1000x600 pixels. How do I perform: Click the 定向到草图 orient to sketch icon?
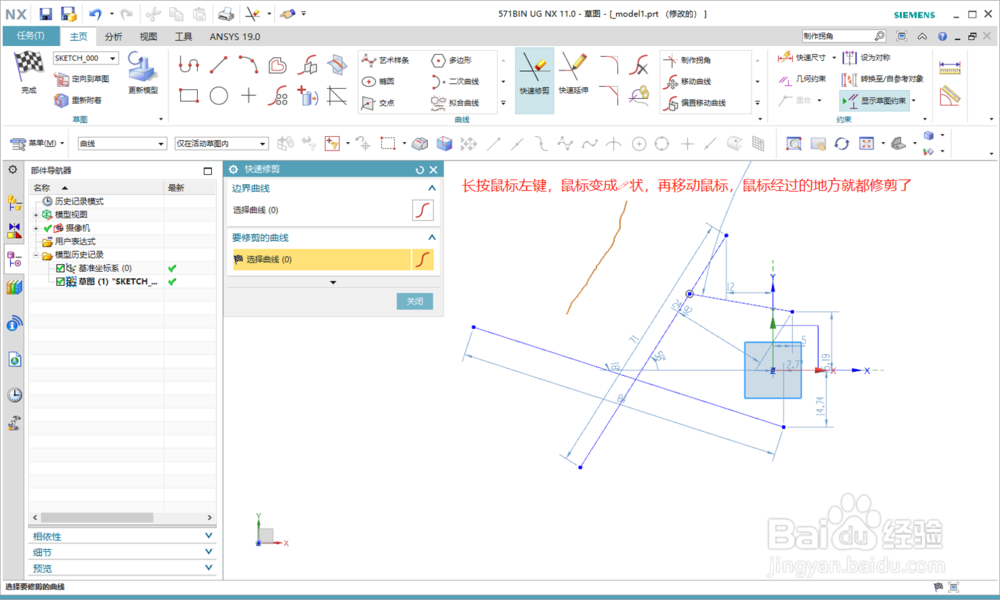(x=61, y=79)
